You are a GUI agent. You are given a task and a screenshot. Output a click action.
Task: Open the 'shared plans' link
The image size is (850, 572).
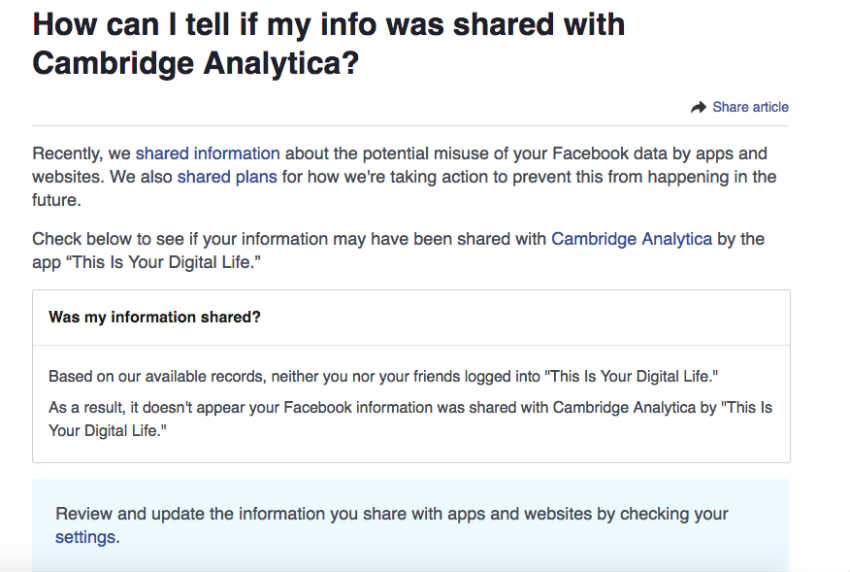click(227, 177)
